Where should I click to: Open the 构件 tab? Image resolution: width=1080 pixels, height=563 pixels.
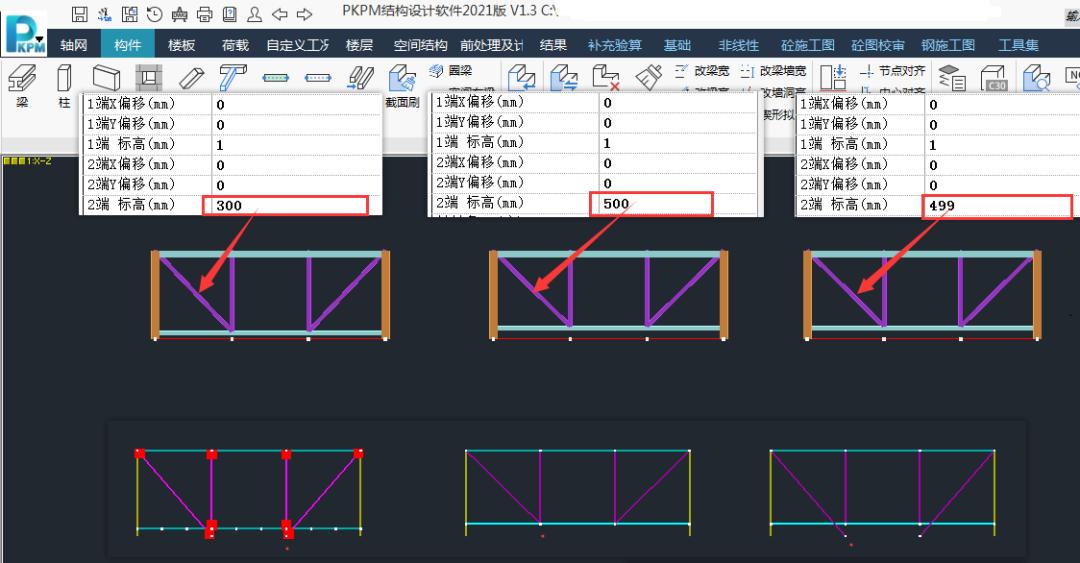pyautogui.click(x=127, y=45)
